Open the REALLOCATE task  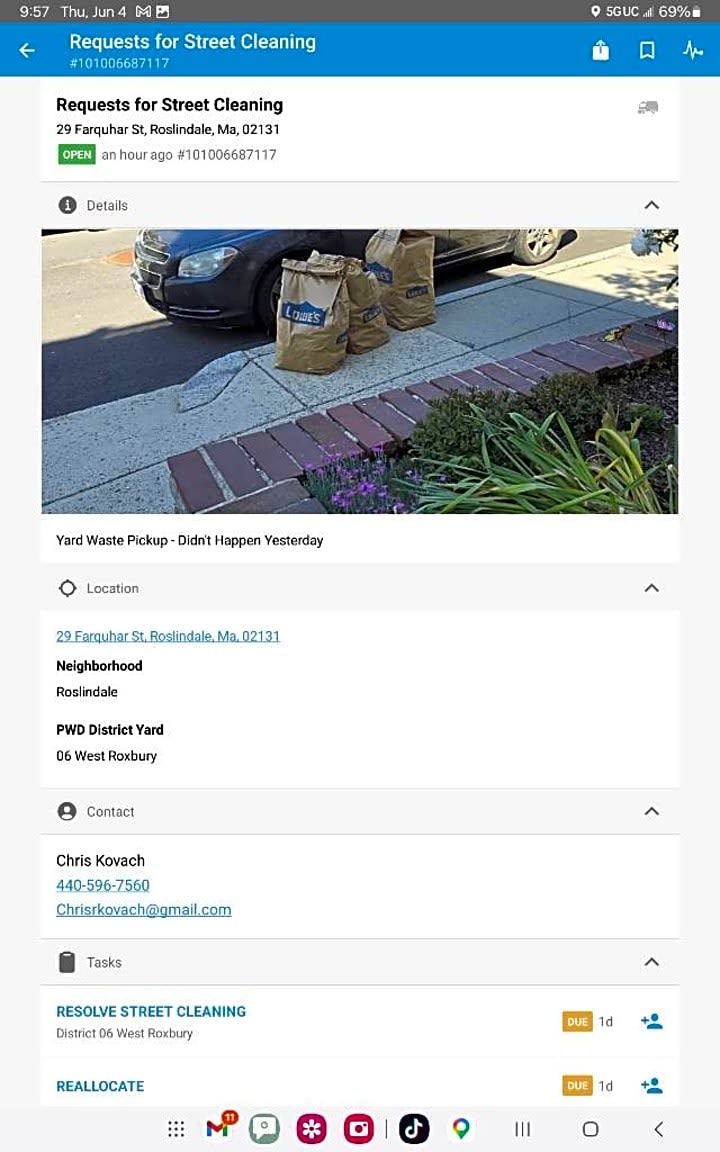coord(100,1086)
